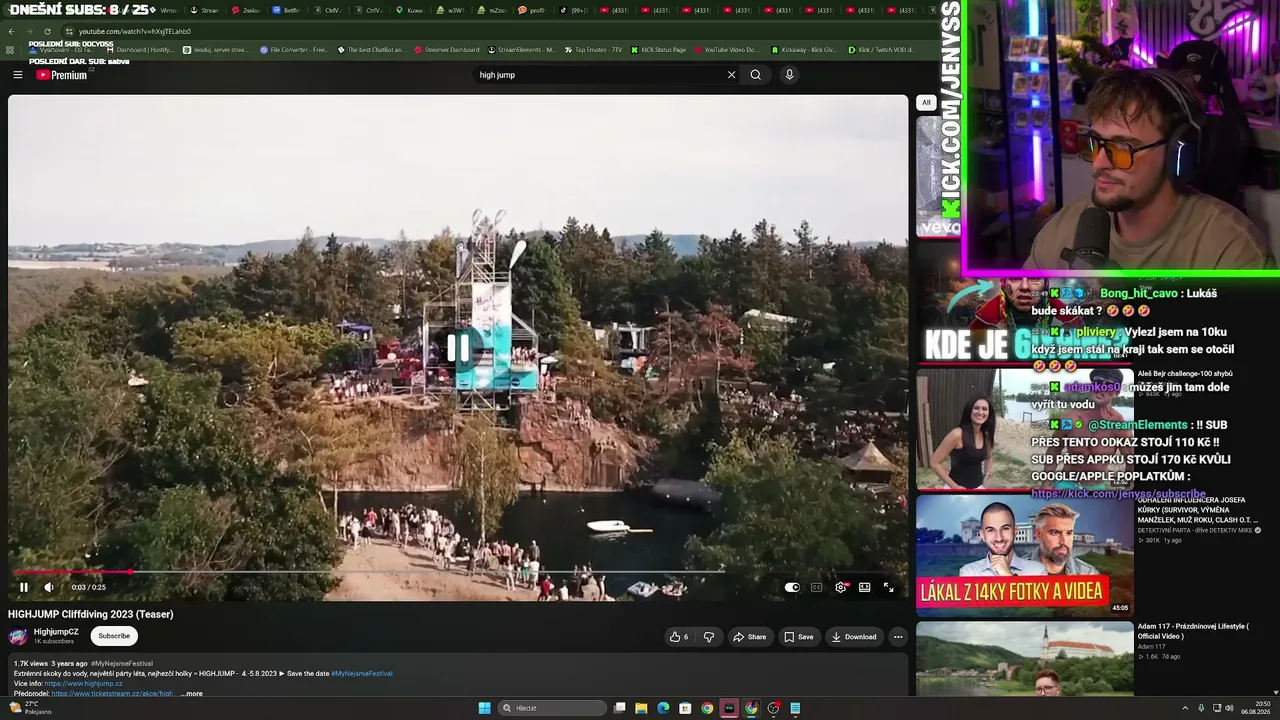Seek using the video progress bar
Screen dimensions: 1280x720
(x=458, y=572)
